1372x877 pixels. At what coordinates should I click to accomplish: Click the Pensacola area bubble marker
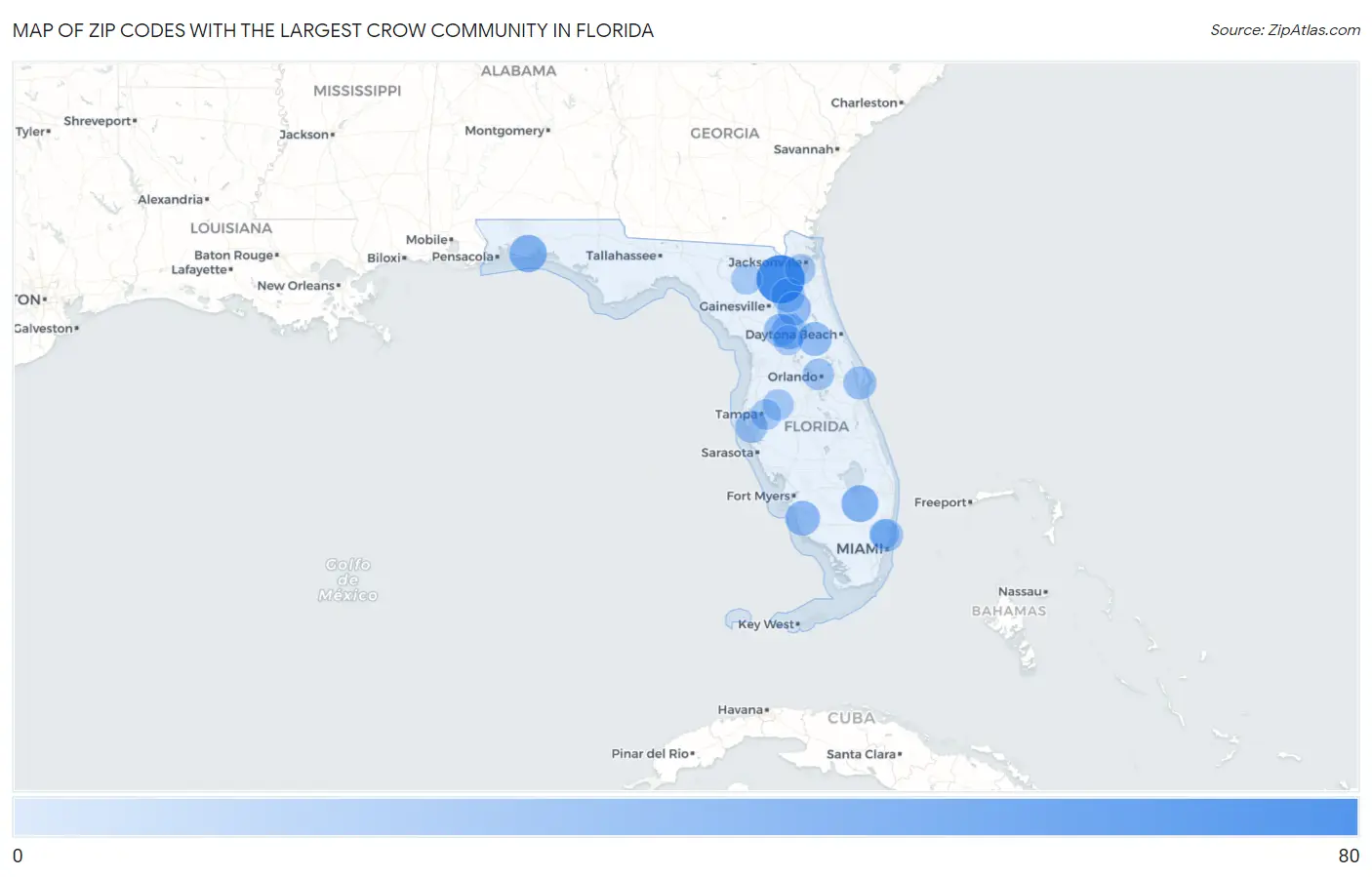click(528, 254)
